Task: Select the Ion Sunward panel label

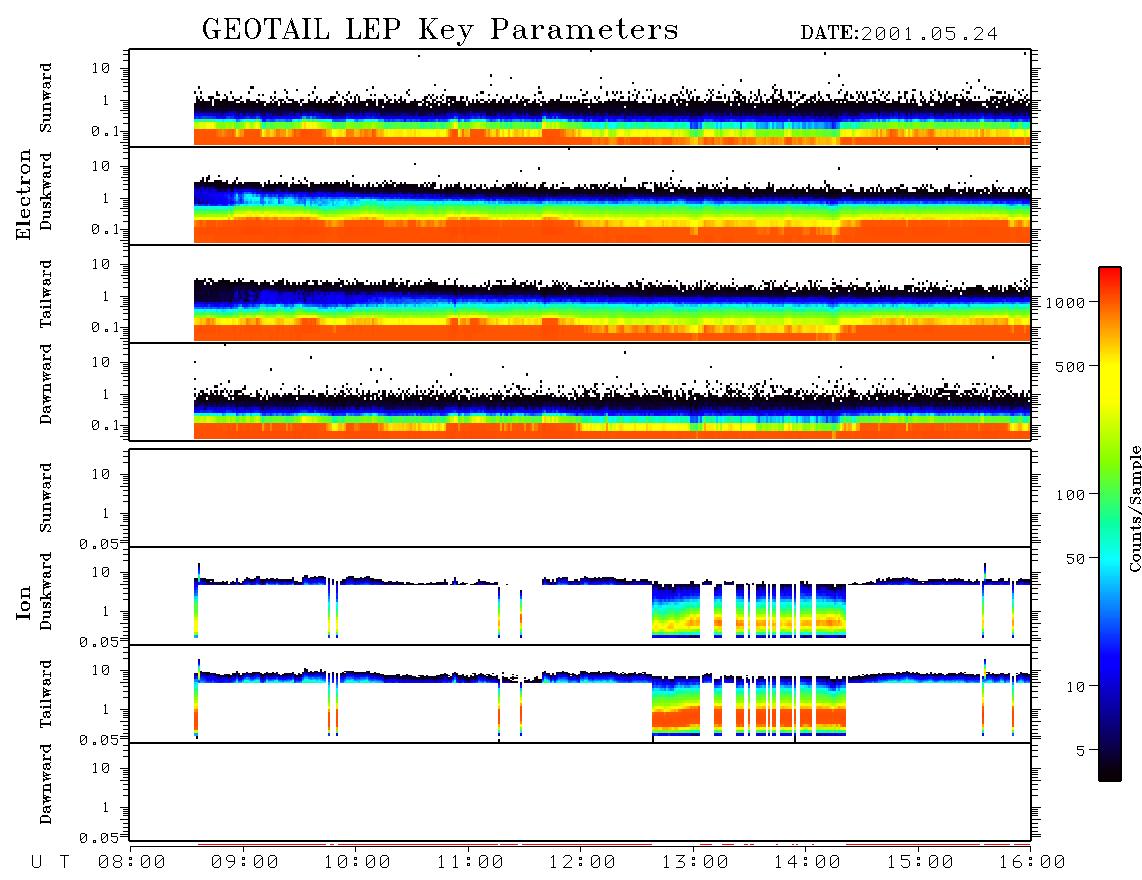Action: click(x=46, y=498)
